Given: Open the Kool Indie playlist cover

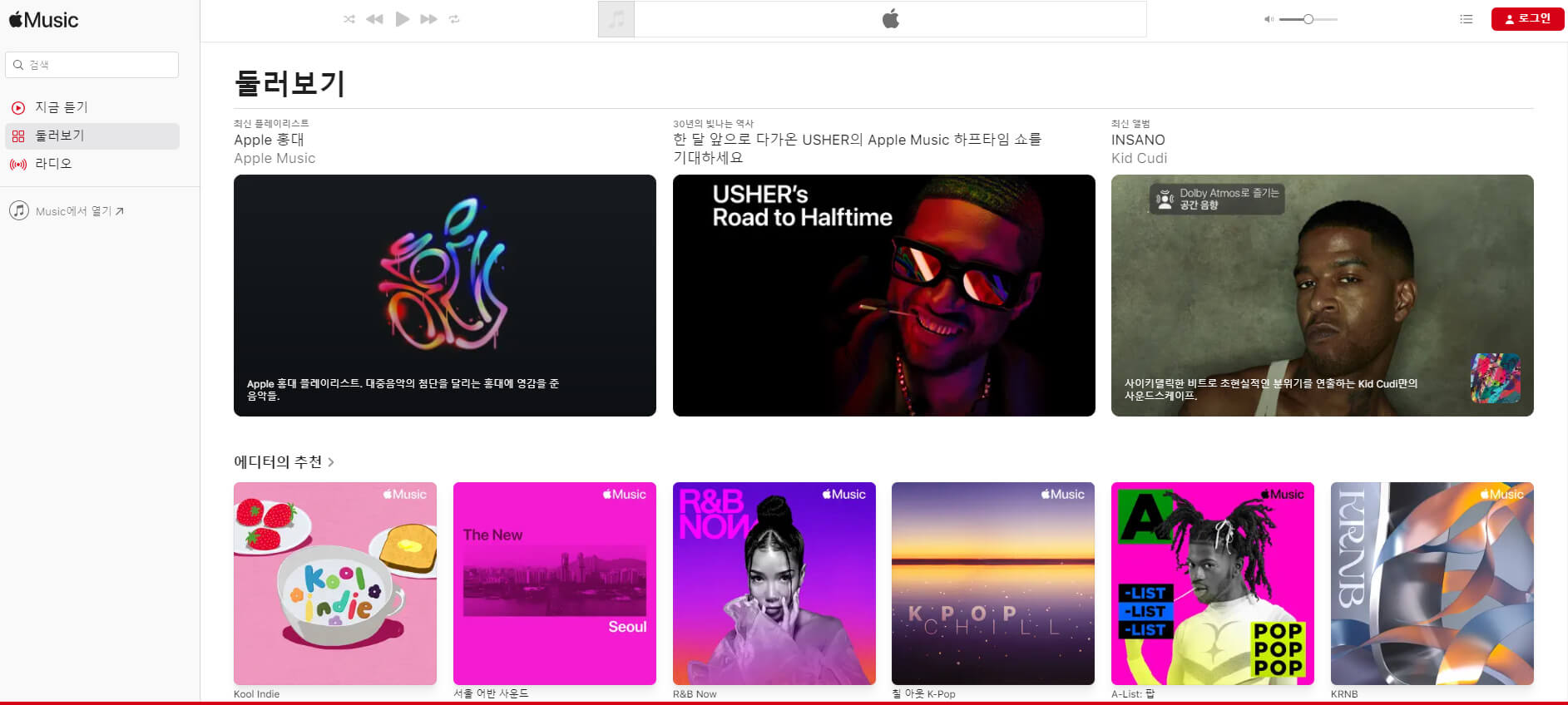Looking at the screenshot, I should tap(335, 584).
